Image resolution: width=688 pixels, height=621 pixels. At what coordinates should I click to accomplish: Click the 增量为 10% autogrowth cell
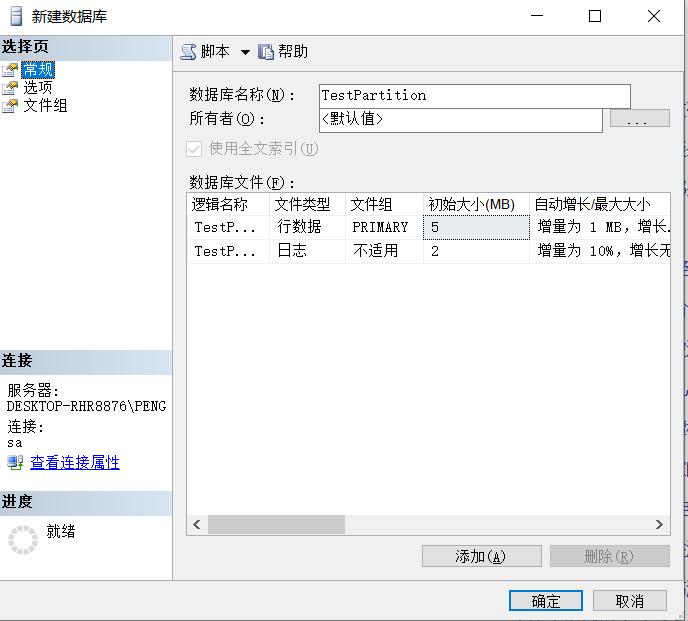[600, 251]
